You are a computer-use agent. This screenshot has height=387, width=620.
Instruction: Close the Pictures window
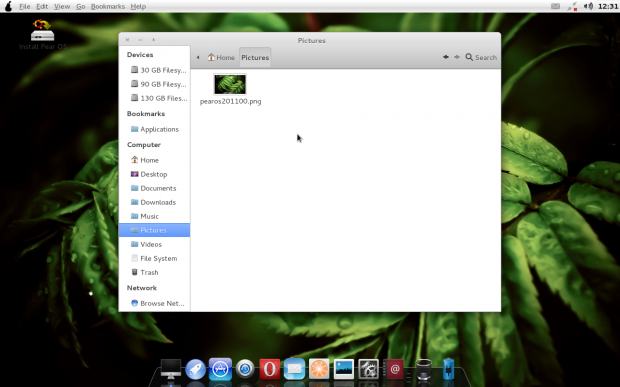tap(127, 40)
